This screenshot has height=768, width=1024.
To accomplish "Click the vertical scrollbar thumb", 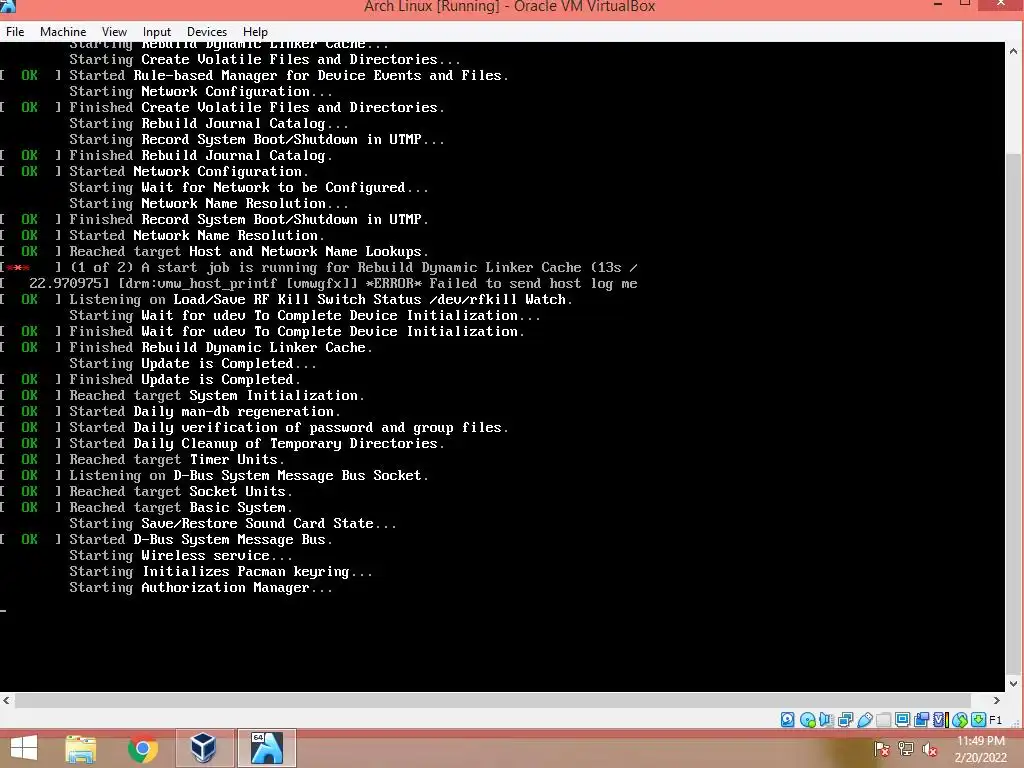I will (x=1014, y=414).
